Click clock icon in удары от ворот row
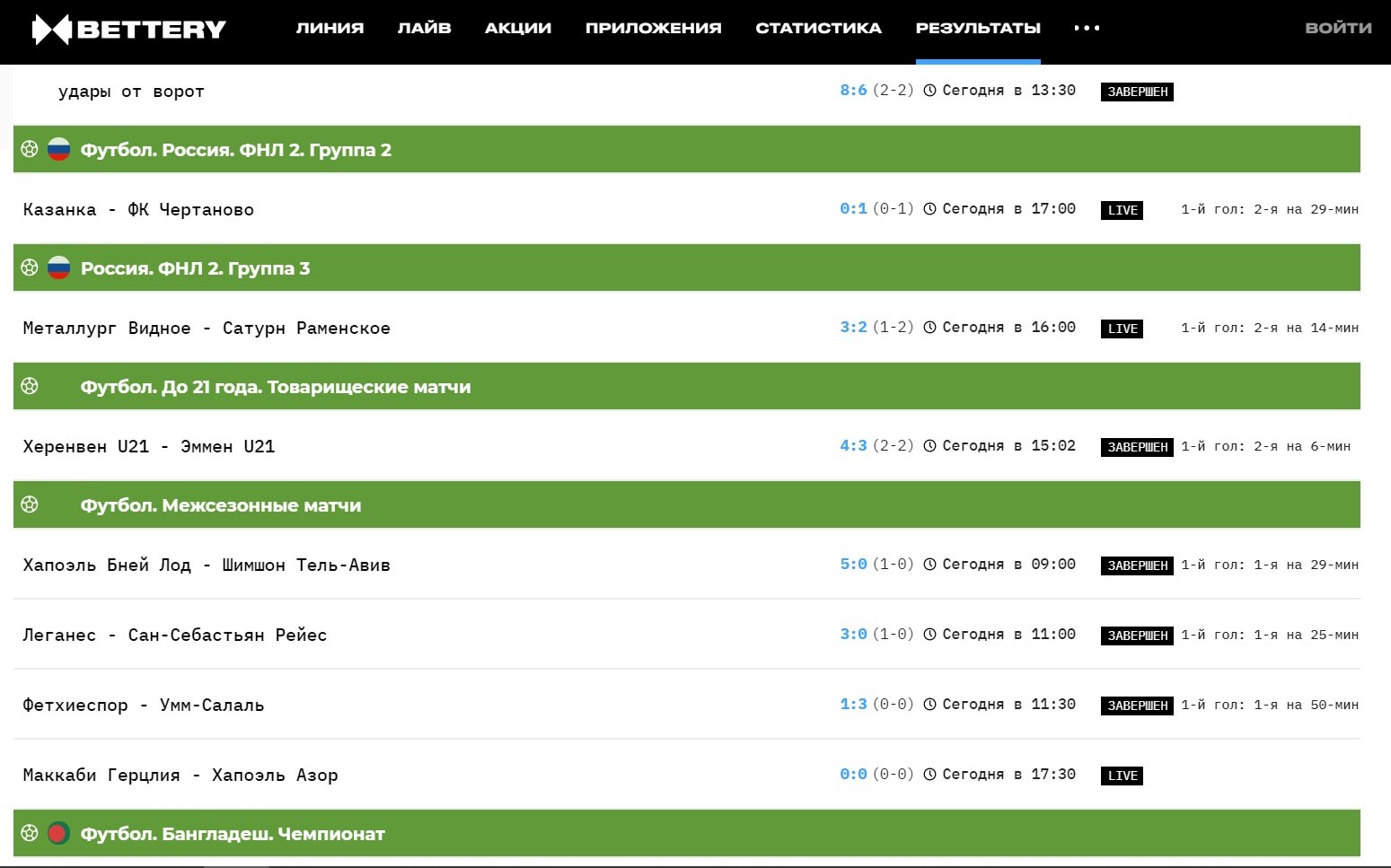 930,90
